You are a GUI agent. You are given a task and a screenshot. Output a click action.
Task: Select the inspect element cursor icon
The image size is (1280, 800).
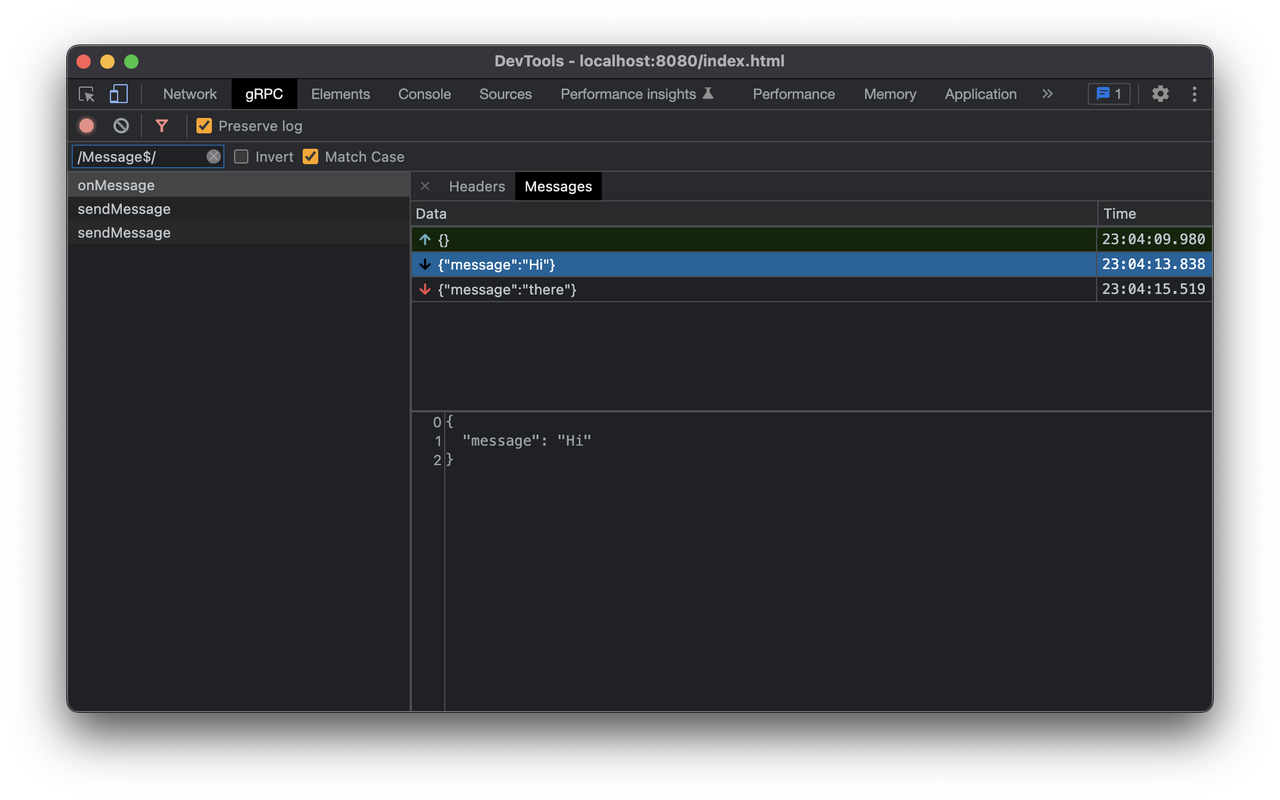[87, 93]
